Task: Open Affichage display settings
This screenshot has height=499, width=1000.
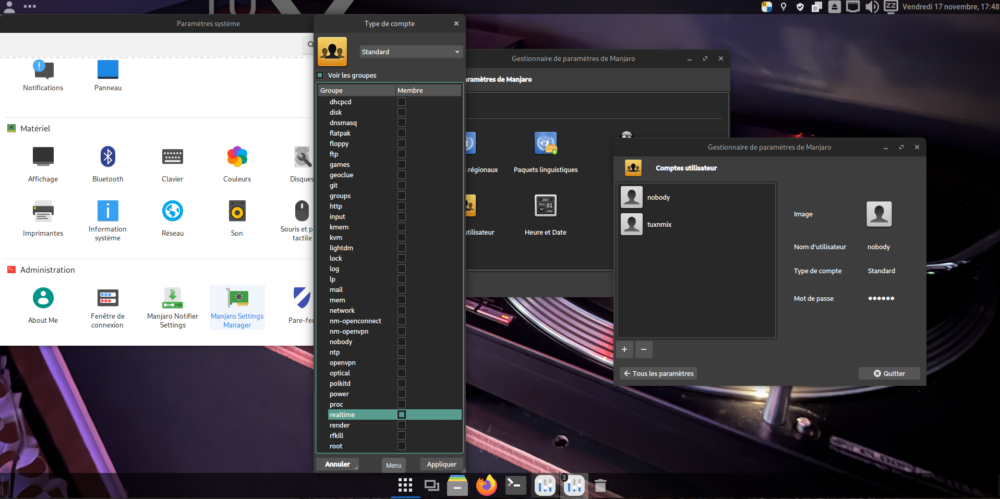Action: point(43,156)
